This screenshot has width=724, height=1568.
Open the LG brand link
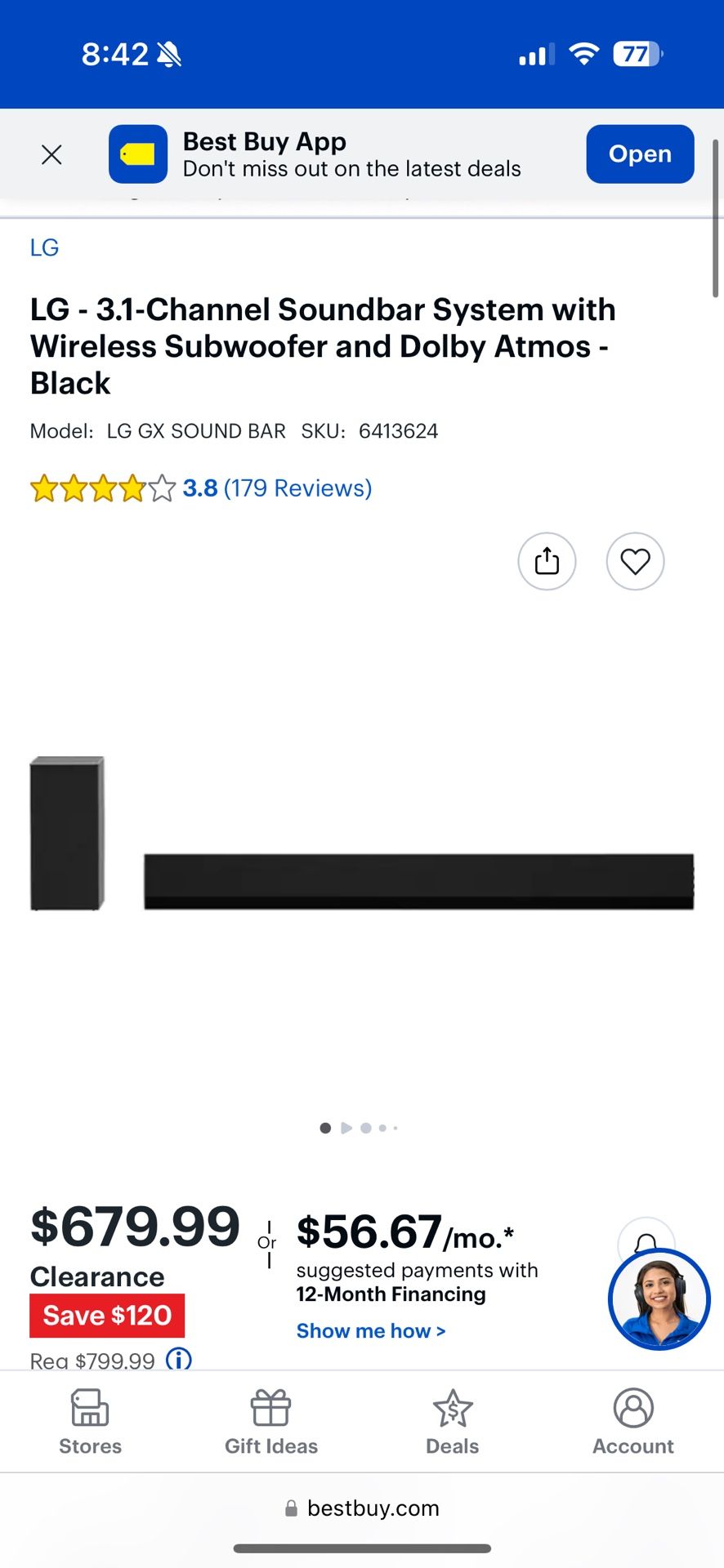pyautogui.click(x=44, y=247)
